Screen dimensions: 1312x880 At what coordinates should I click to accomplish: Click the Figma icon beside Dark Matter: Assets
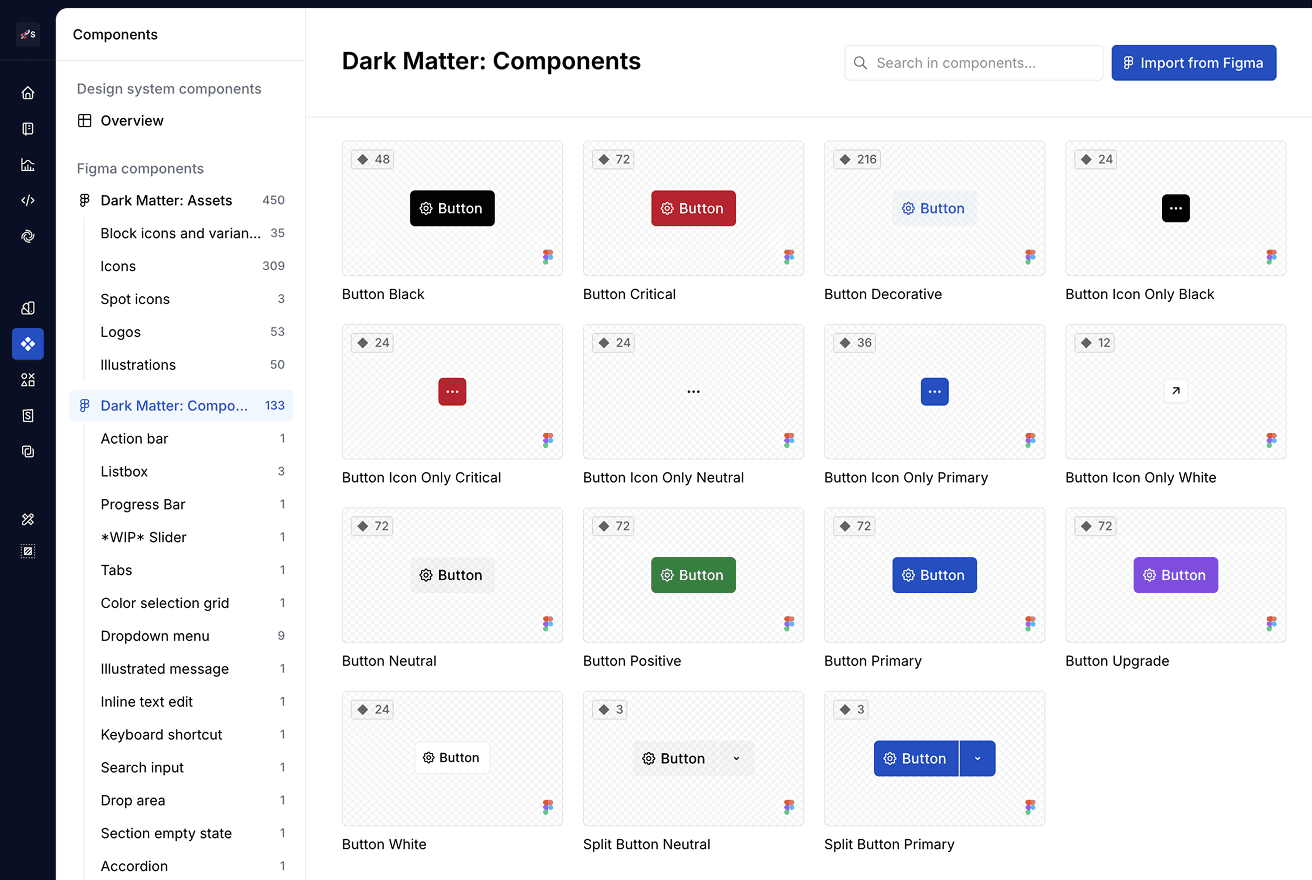coord(85,200)
